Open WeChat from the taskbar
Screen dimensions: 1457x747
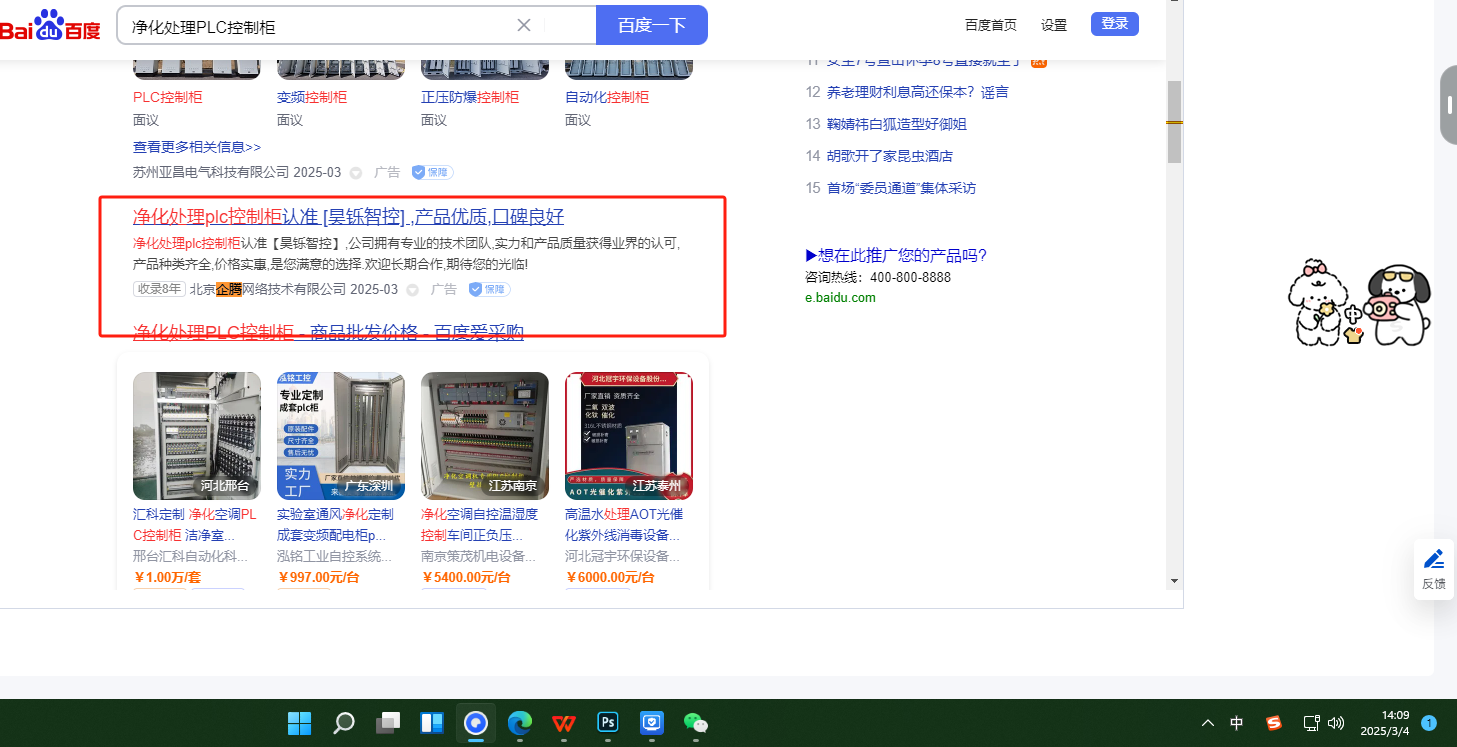click(x=695, y=723)
